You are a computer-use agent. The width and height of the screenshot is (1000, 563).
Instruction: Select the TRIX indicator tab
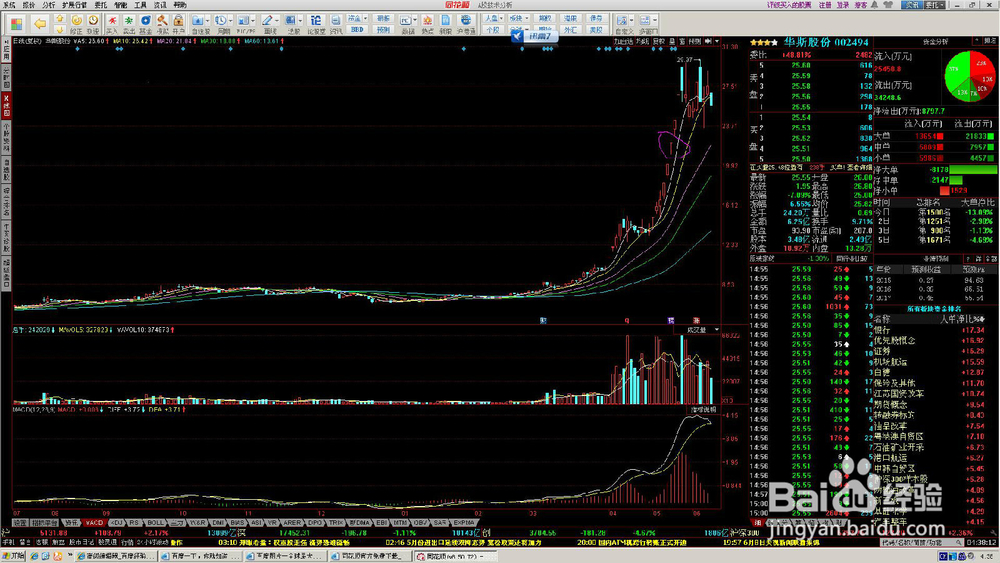click(335, 522)
